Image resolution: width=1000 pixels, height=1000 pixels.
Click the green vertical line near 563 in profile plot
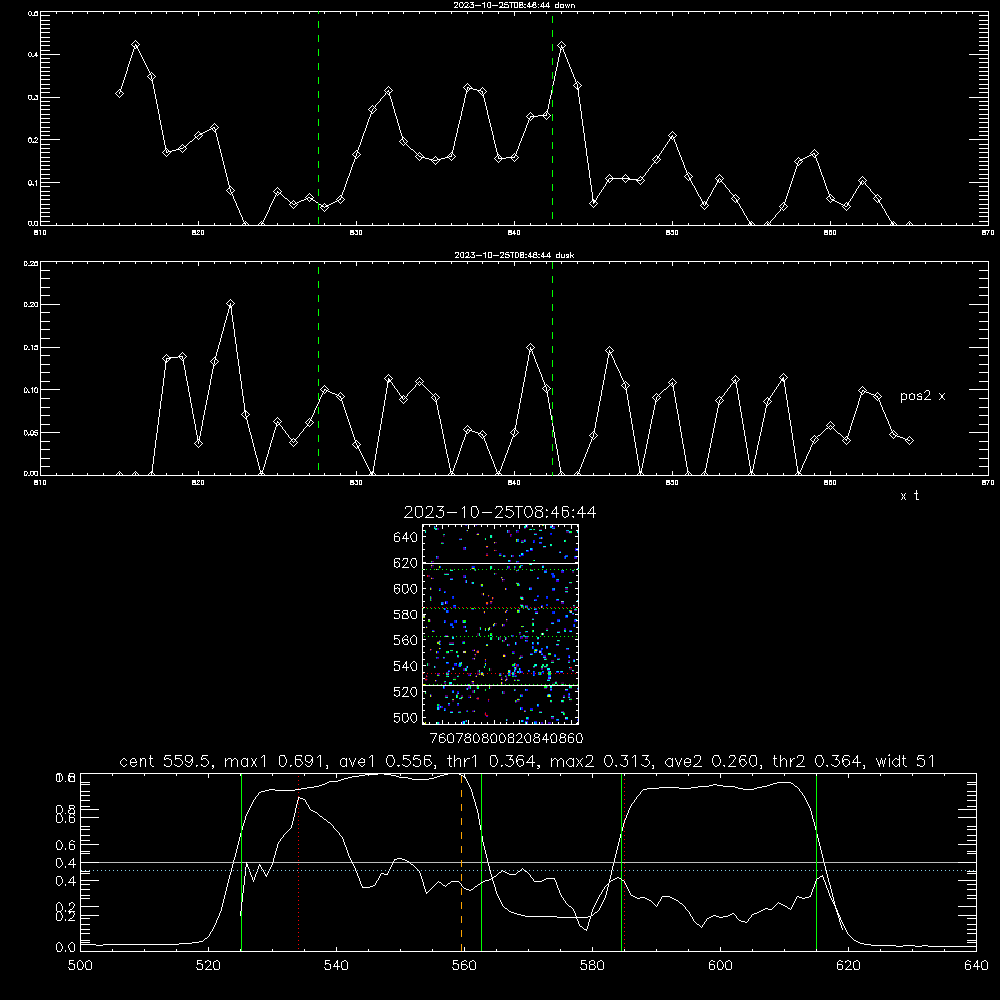point(482,862)
